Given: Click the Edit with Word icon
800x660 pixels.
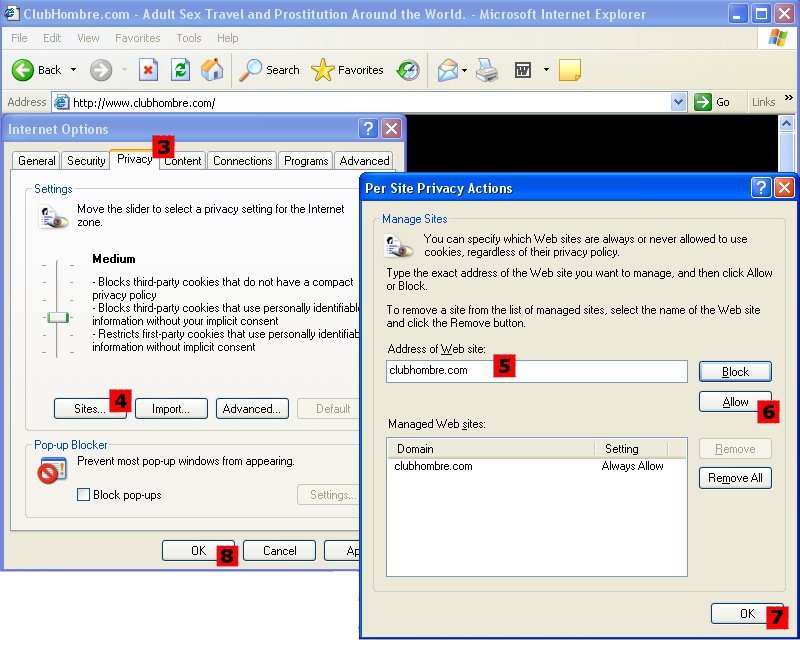Looking at the screenshot, I should 522,70.
